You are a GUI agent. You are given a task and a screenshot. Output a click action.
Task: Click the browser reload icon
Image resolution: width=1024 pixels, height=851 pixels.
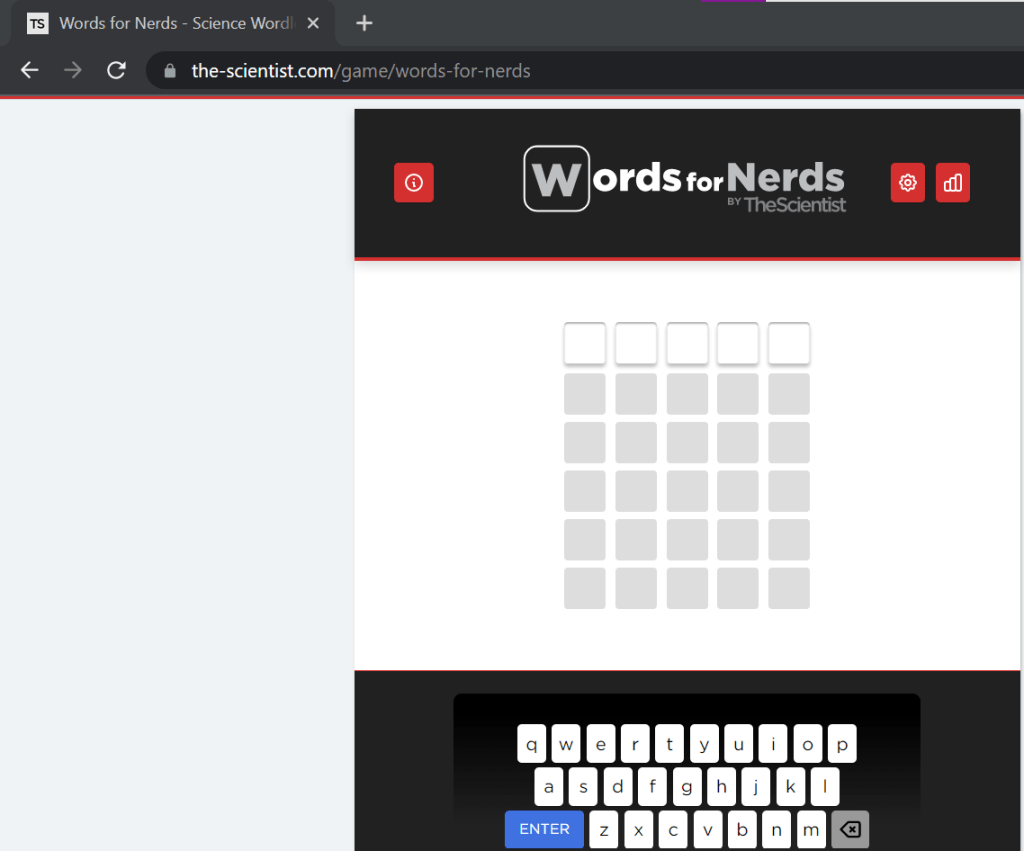click(x=116, y=70)
